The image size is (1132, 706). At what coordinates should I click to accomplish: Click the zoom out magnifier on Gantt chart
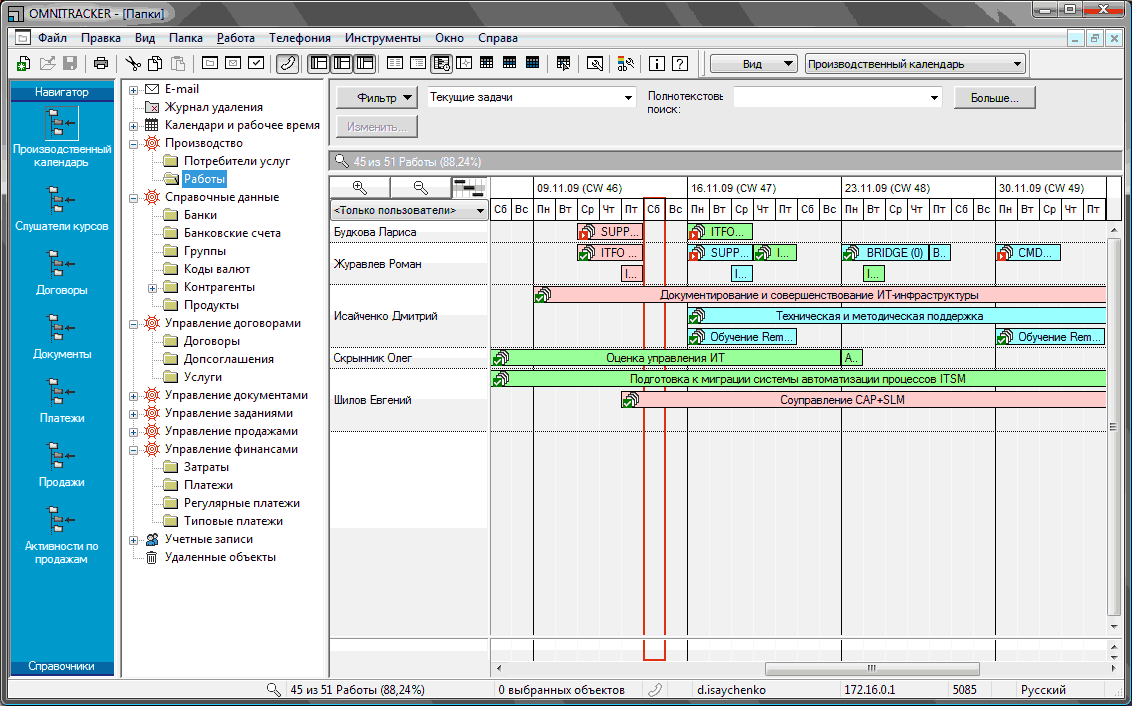[420, 188]
